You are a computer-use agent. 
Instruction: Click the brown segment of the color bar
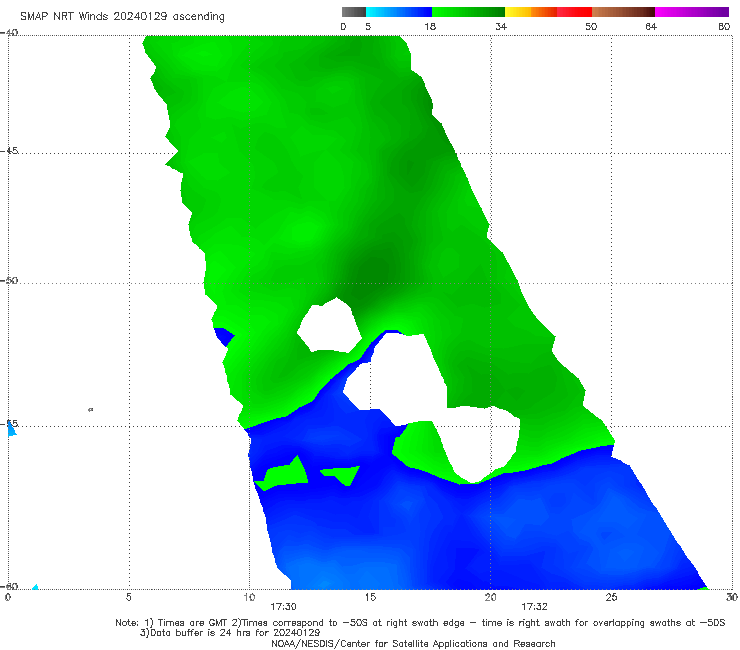(623, 12)
